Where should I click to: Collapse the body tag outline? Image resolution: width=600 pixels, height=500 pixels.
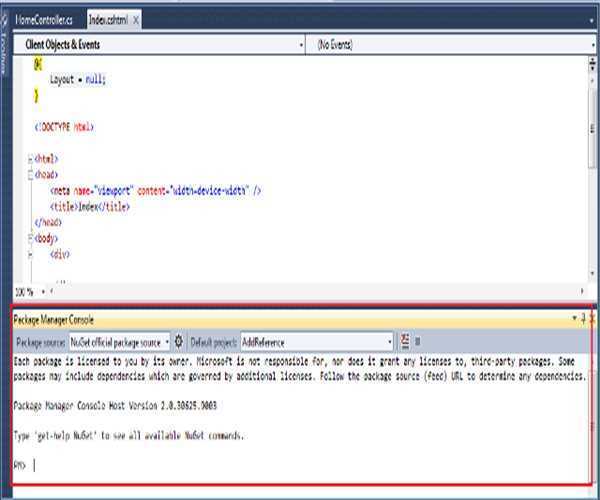pos(28,240)
